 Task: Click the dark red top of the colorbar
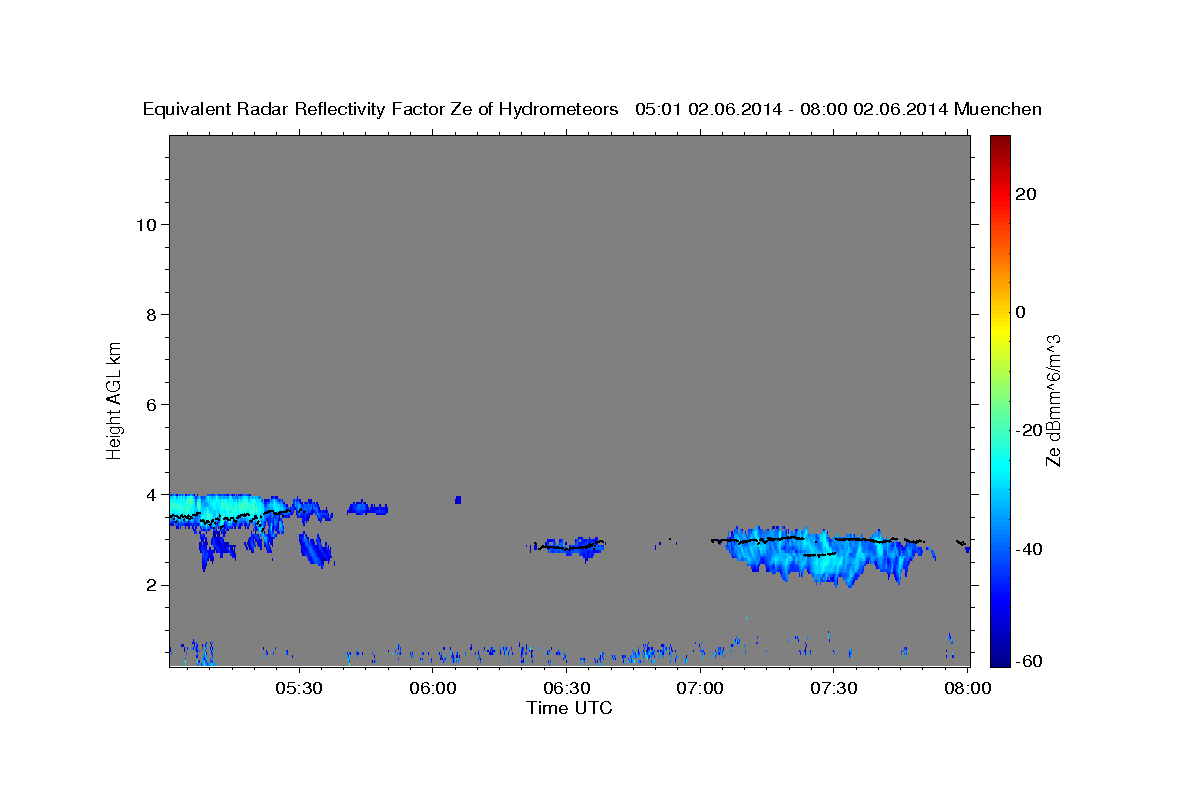(x=1000, y=143)
